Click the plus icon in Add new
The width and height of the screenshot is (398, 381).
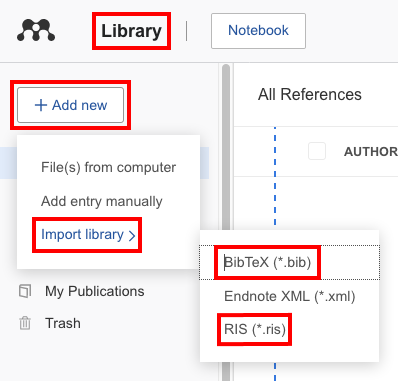pos(41,105)
